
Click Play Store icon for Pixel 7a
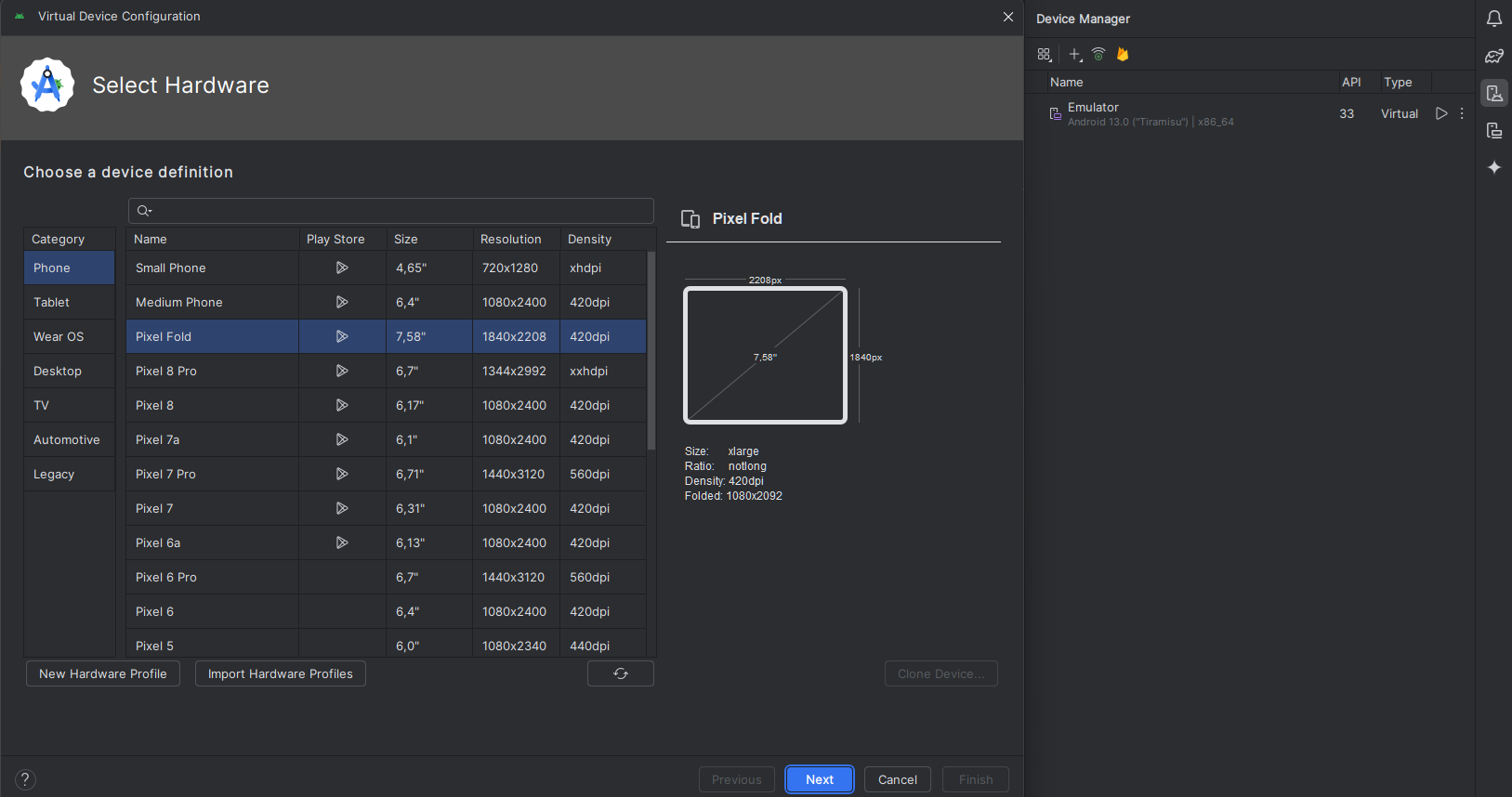click(x=342, y=439)
